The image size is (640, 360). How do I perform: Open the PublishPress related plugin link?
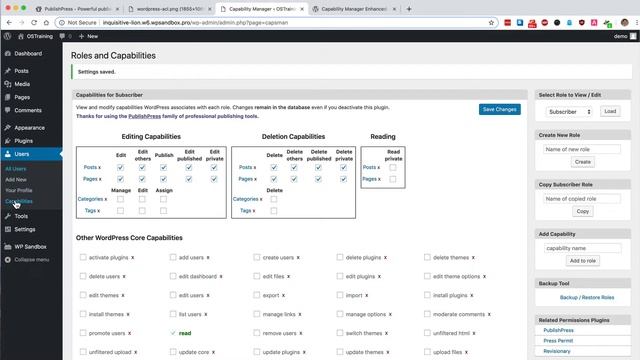(558, 330)
